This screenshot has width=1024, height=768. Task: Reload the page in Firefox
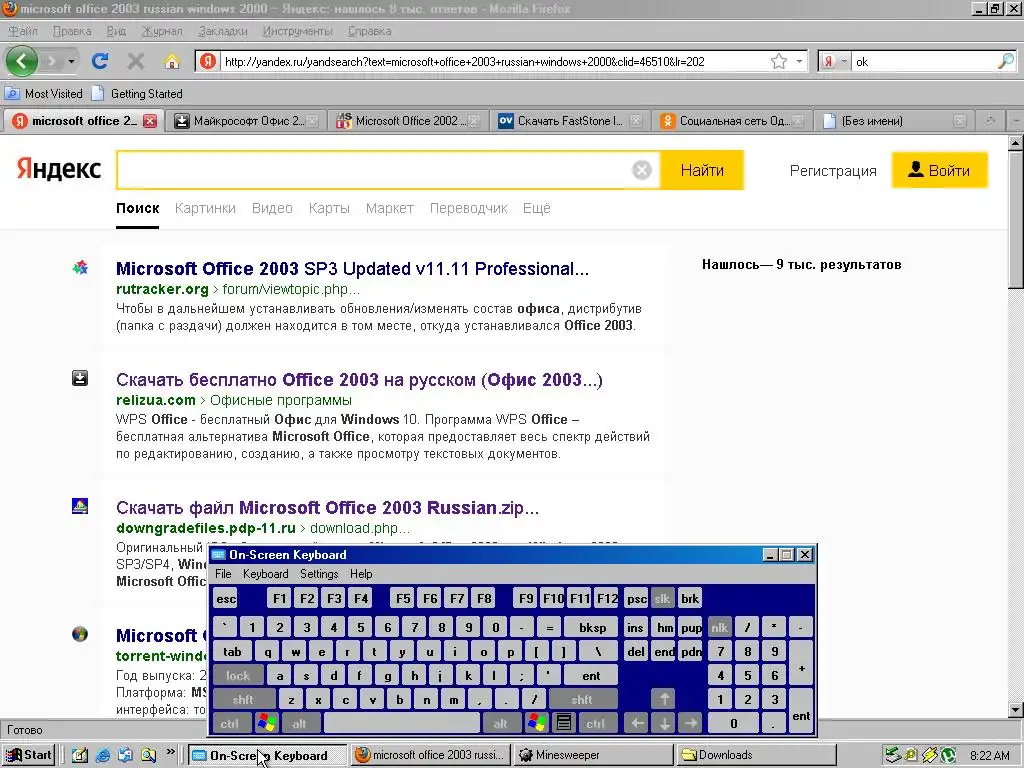[x=99, y=61]
